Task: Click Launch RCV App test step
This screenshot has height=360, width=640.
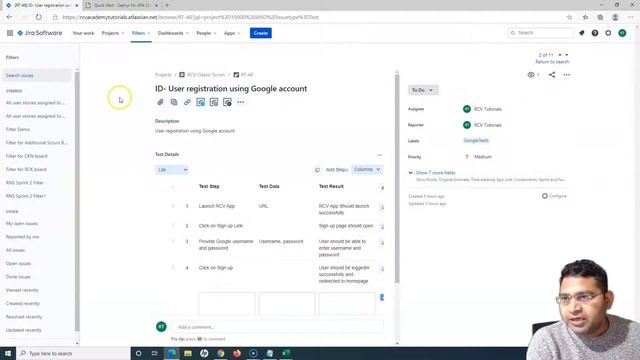Action: point(217,206)
